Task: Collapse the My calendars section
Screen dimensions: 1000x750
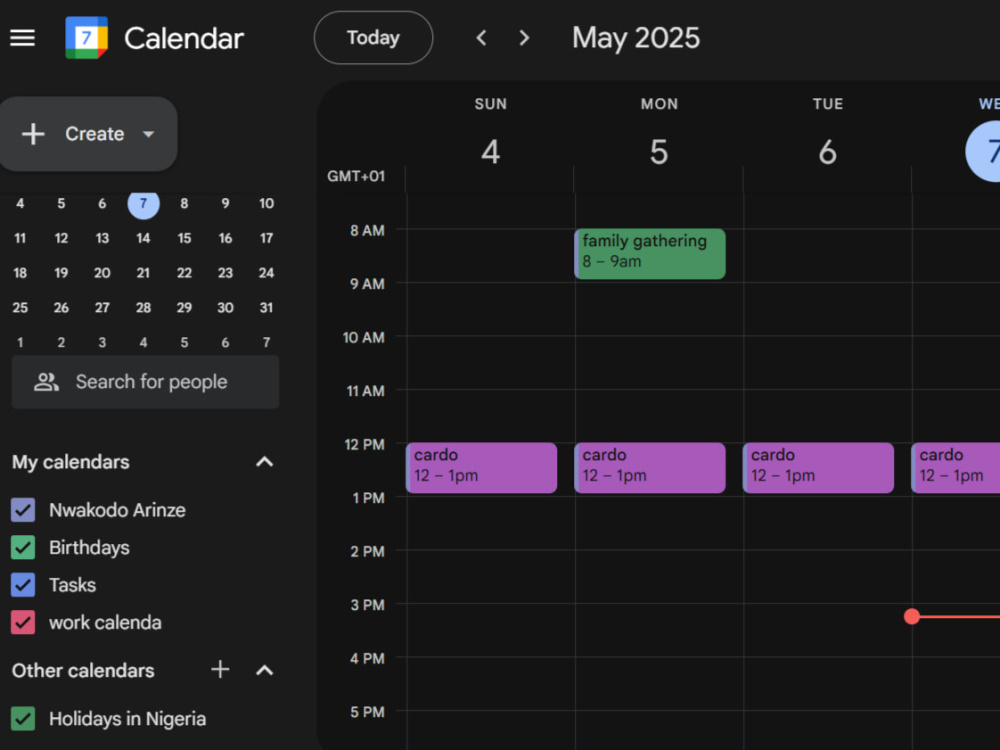Action: (x=265, y=462)
